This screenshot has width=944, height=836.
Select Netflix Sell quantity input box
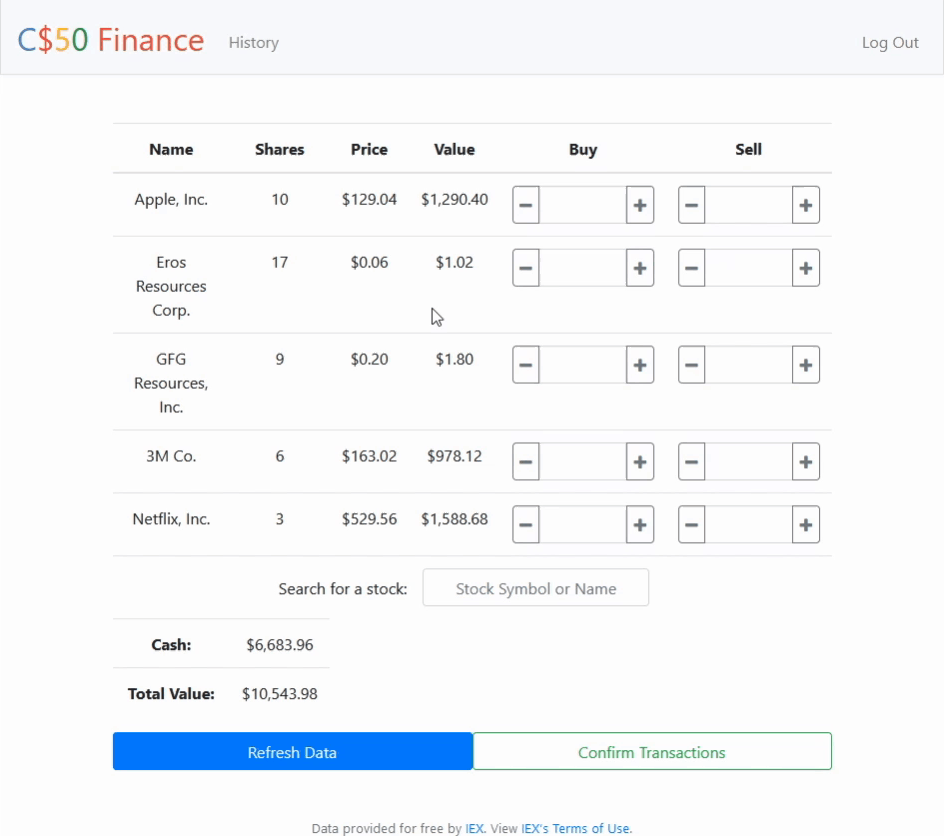[x=748, y=525]
